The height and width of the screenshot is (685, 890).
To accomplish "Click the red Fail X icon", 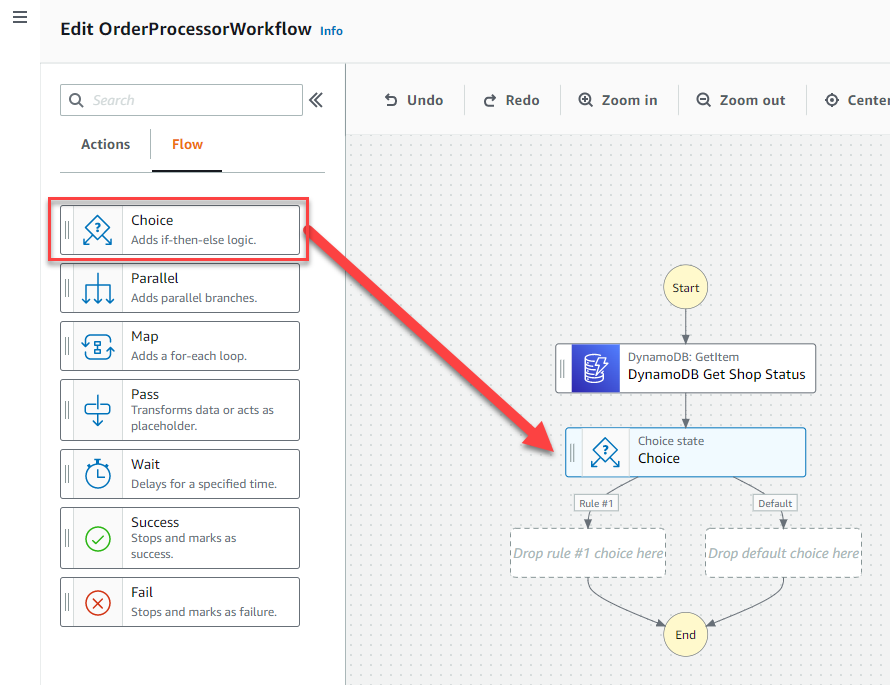I will pos(98,603).
